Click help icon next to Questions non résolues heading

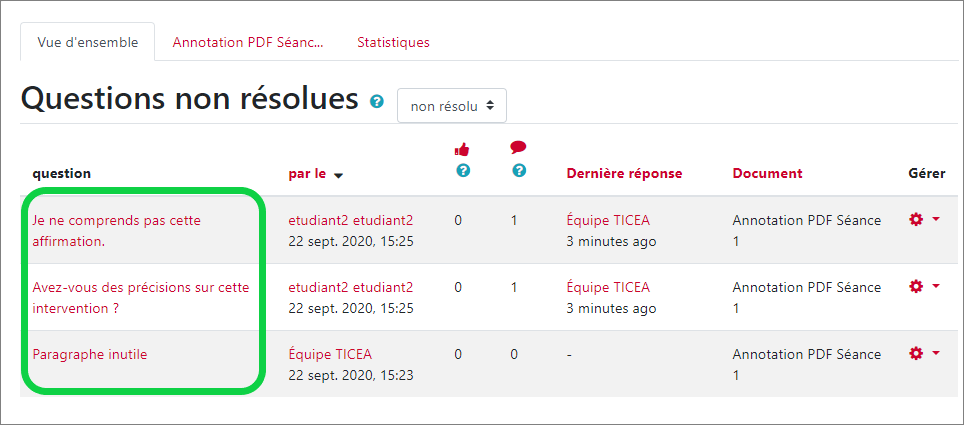[377, 102]
